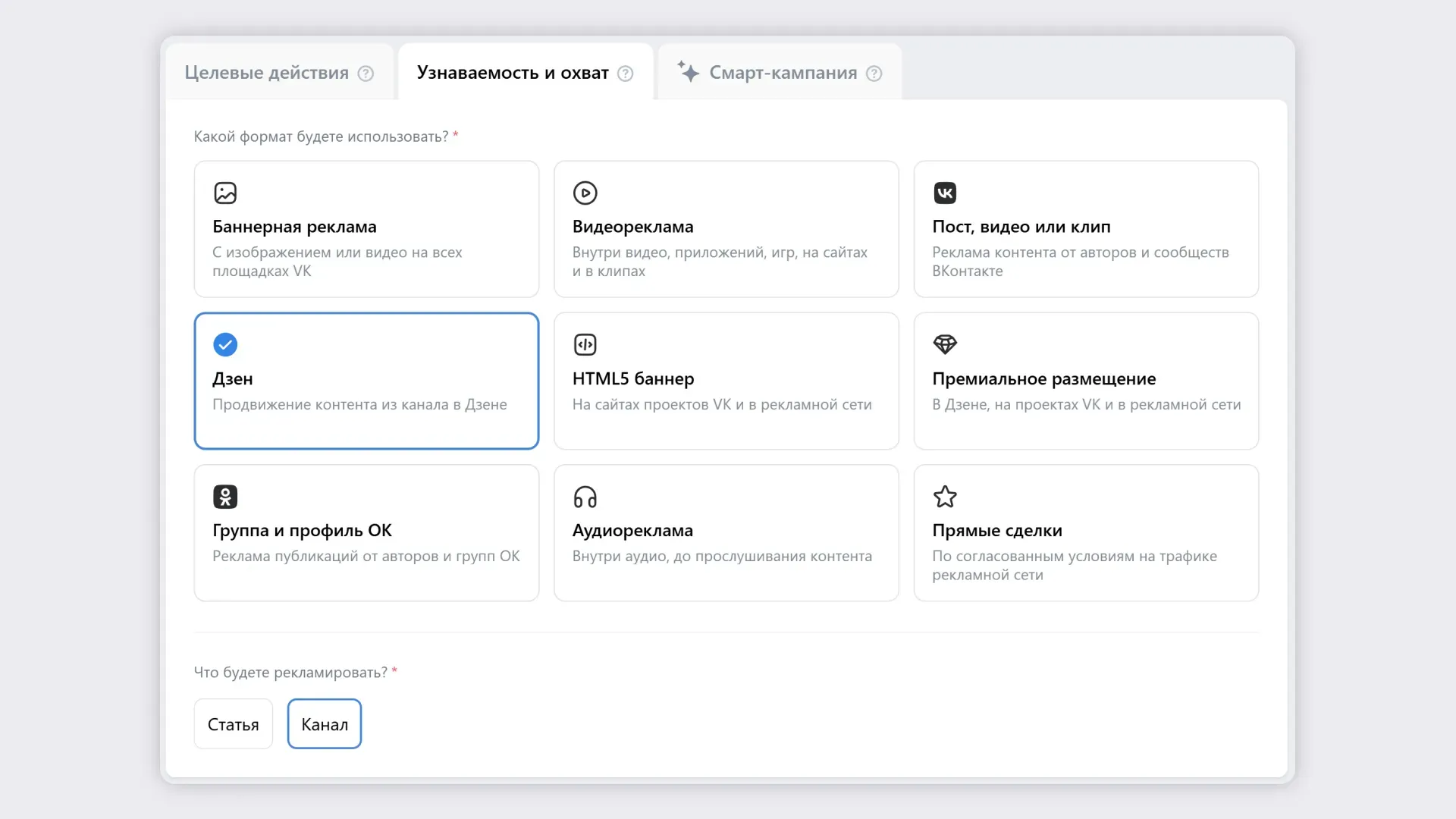Select Группа и профиль ОК format

point(366,533)
